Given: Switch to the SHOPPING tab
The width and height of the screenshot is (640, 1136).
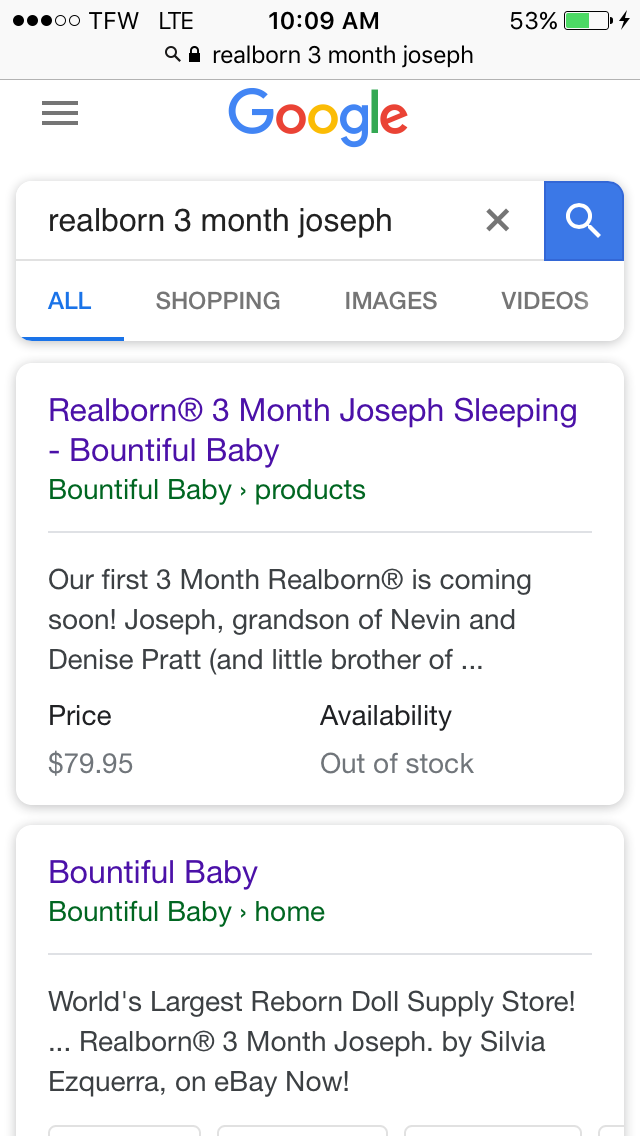Looking at the screenshot, I should point(218,301).
